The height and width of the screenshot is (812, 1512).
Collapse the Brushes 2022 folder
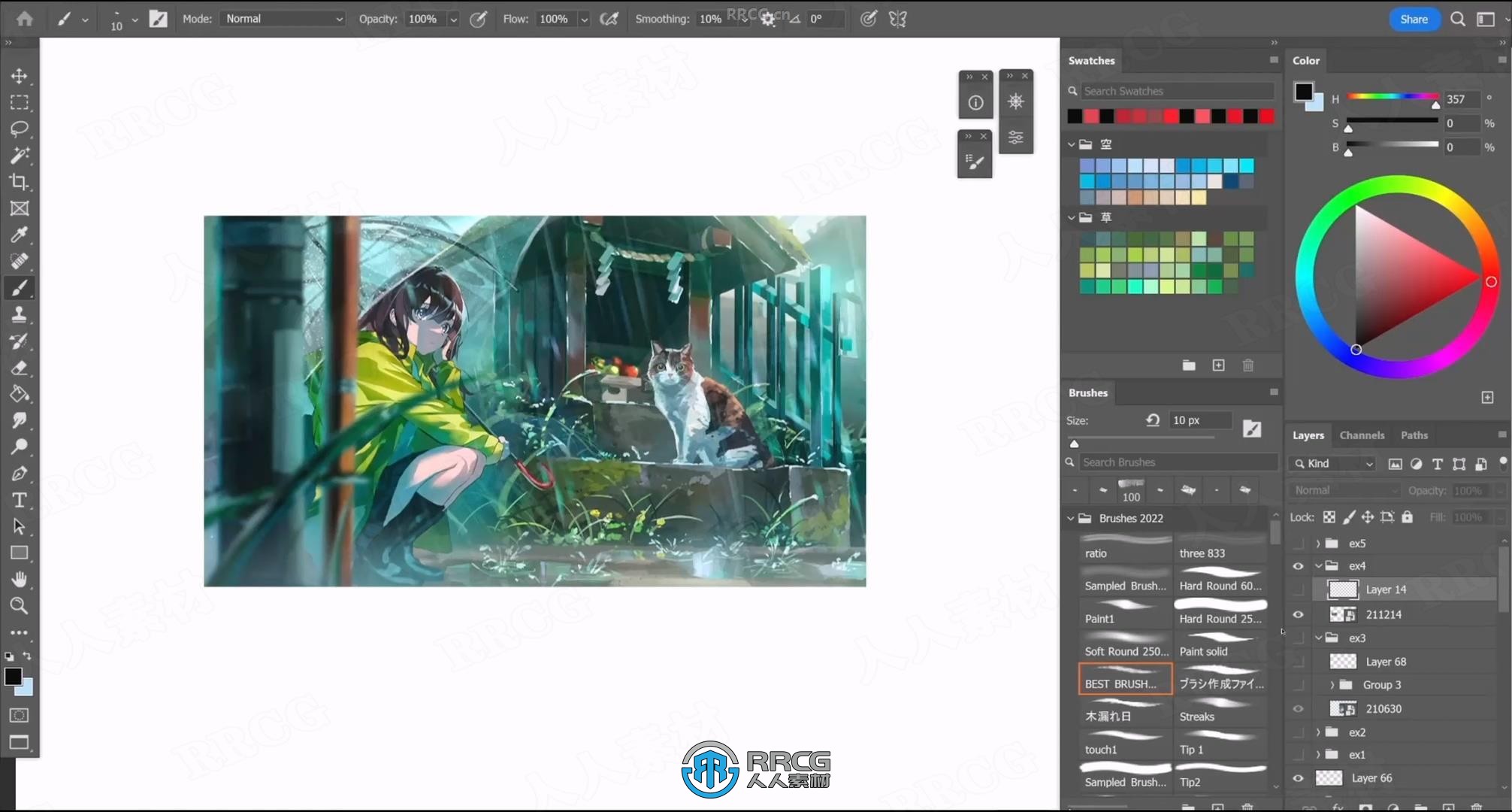click(1071, 518)
